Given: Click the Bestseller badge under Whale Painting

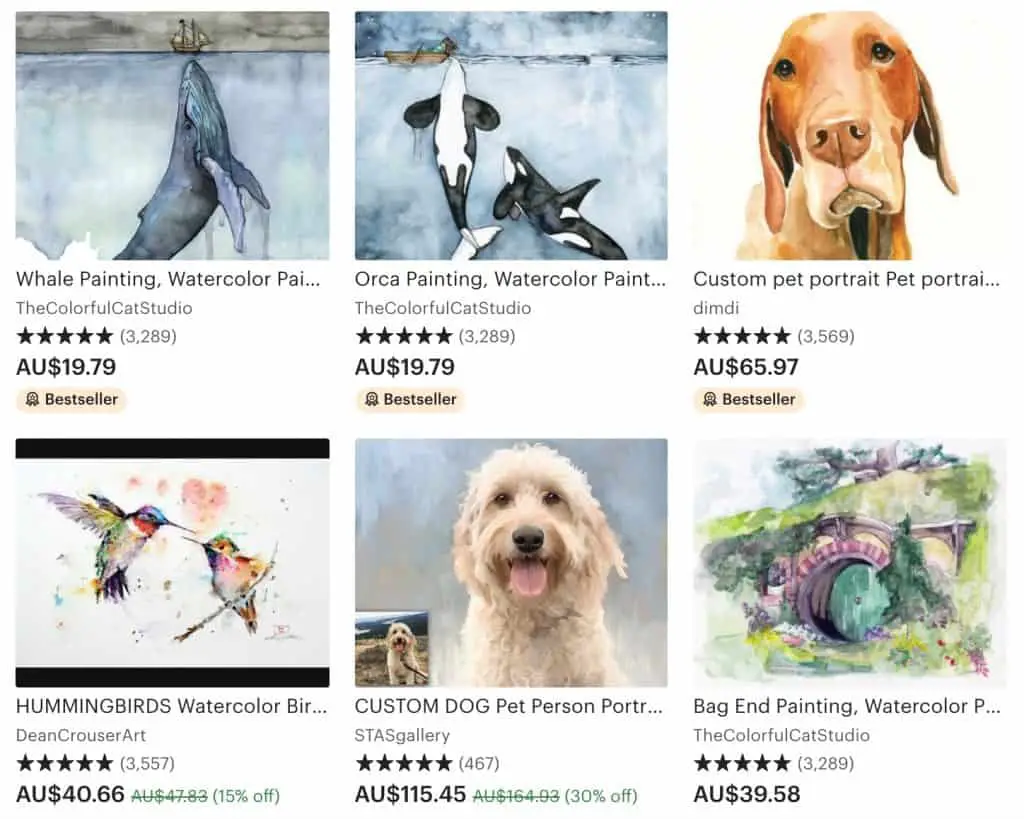Looking at the screenshot, I should point(71,399).
